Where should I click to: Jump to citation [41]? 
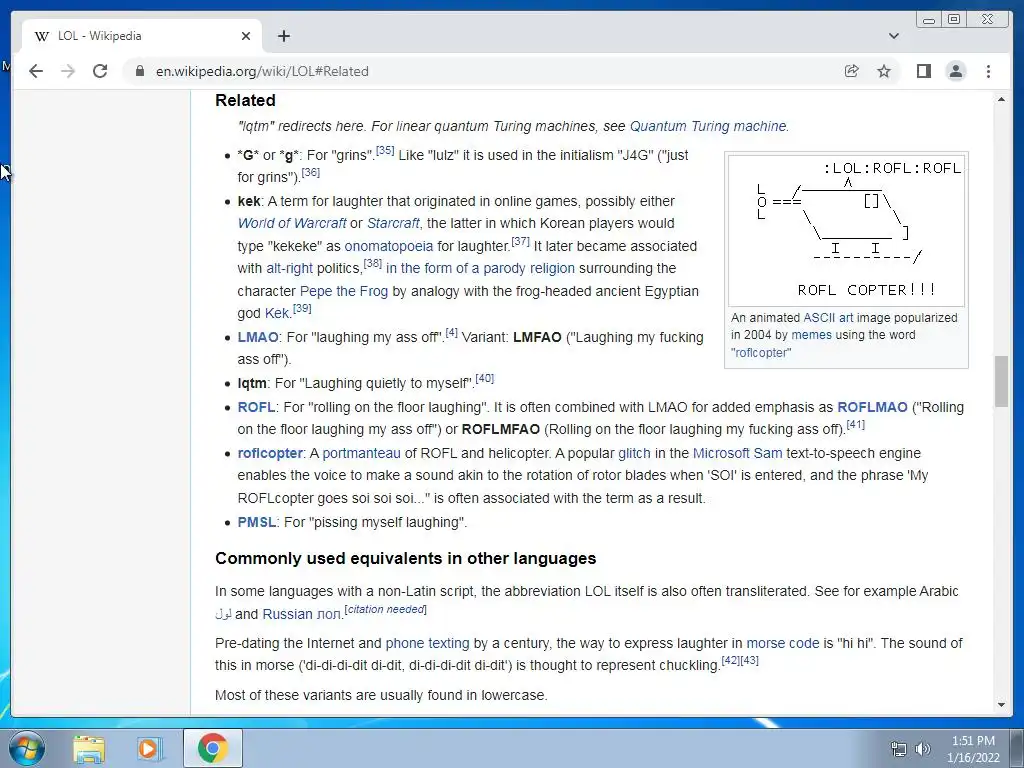[x=856, y=424]
